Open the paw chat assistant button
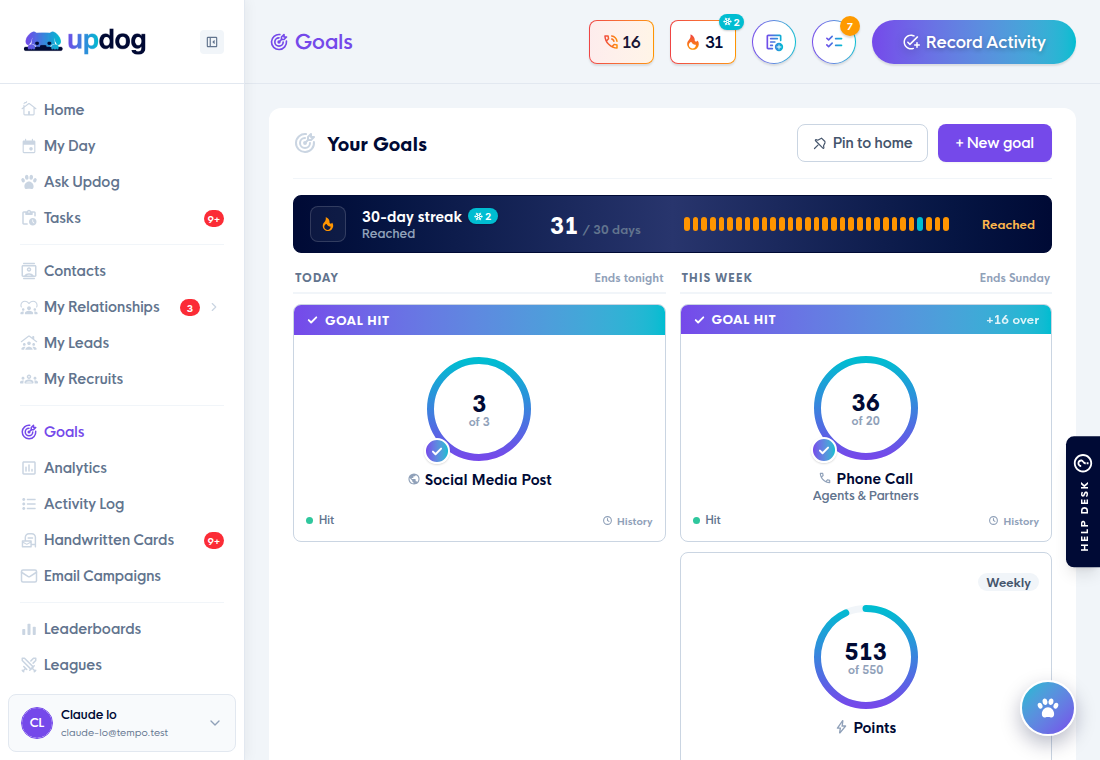 click(1047, 708)
